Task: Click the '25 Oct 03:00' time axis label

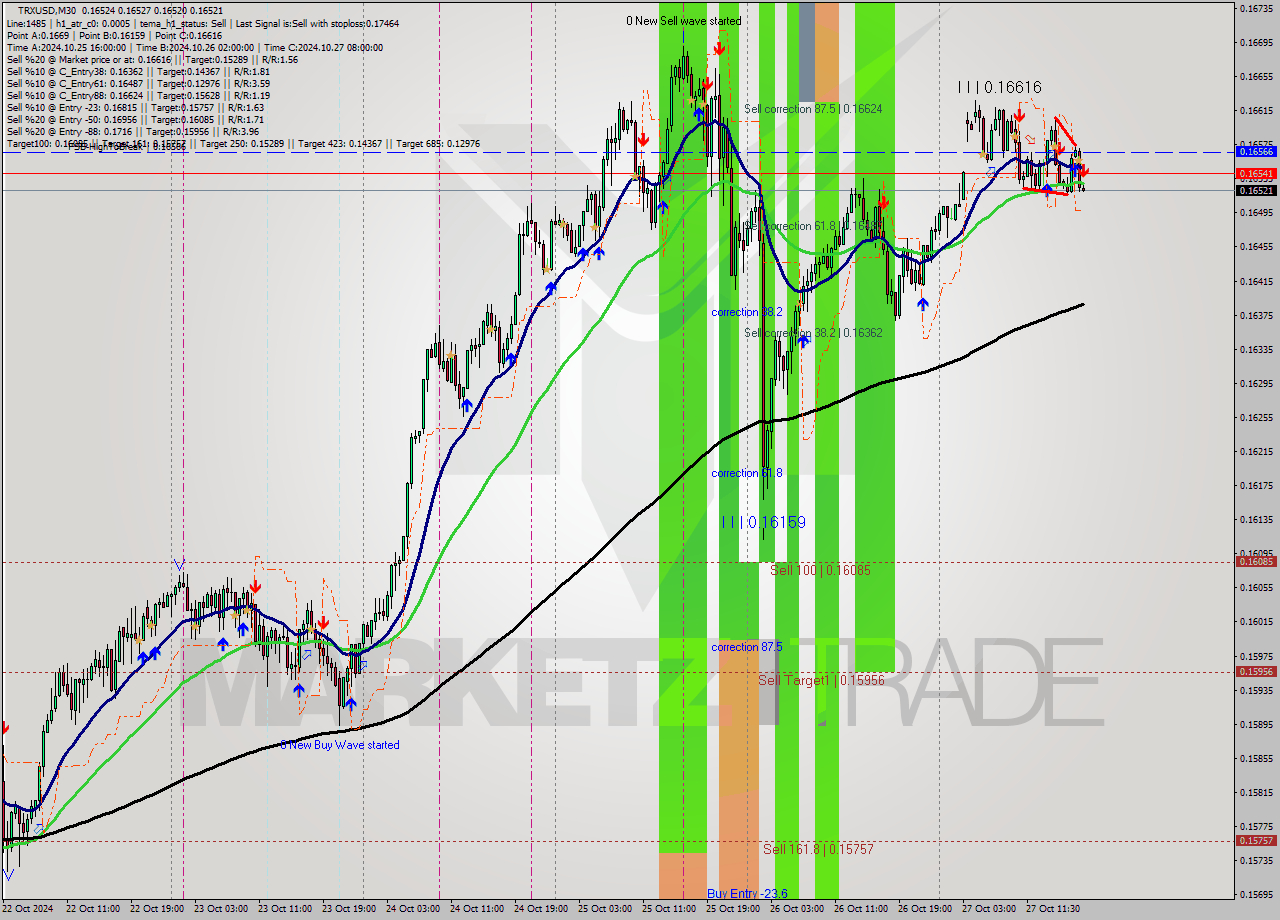Action: [605, 909]
